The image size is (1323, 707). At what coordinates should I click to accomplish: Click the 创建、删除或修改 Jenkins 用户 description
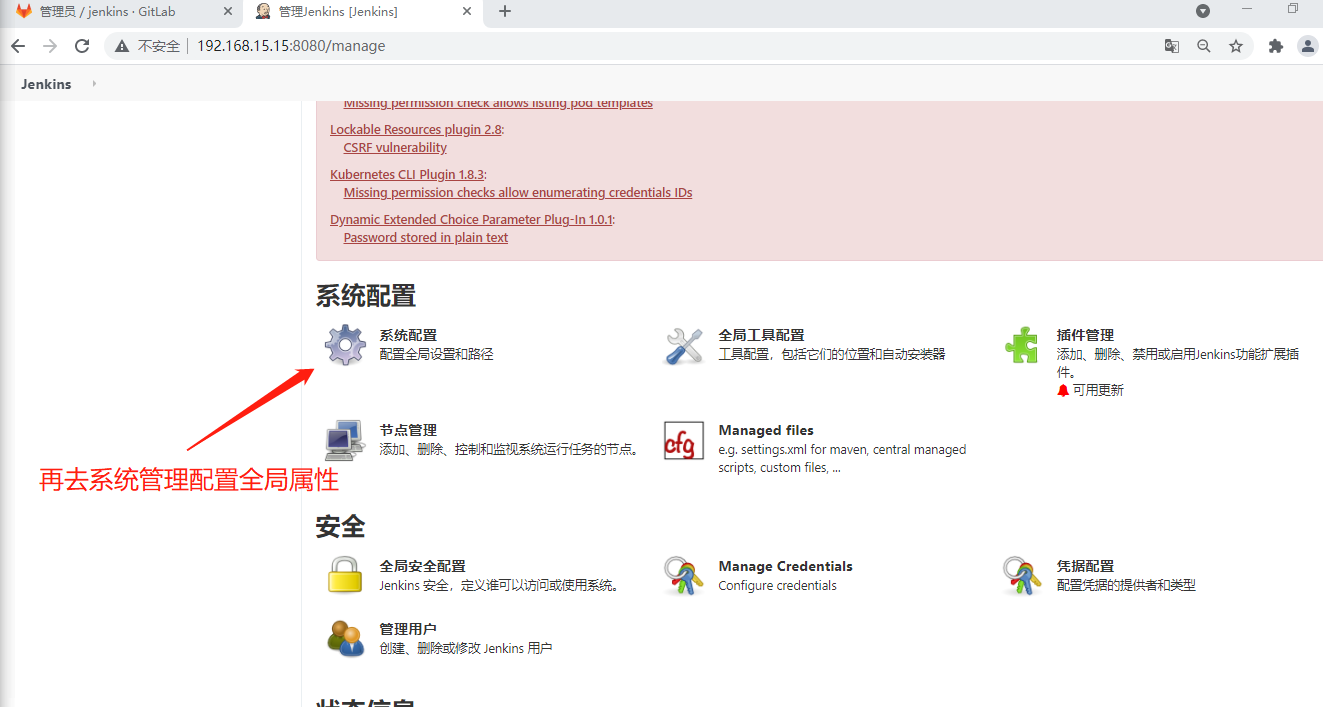click(466, 648)
